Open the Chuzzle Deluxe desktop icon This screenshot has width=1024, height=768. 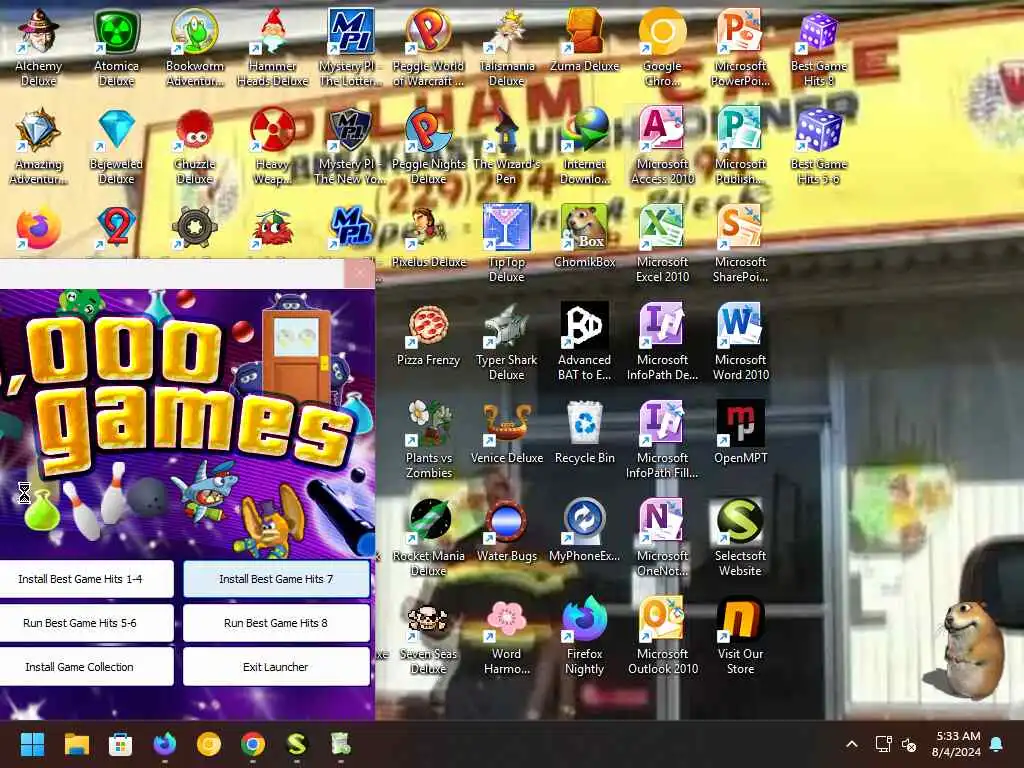point(195,145)
